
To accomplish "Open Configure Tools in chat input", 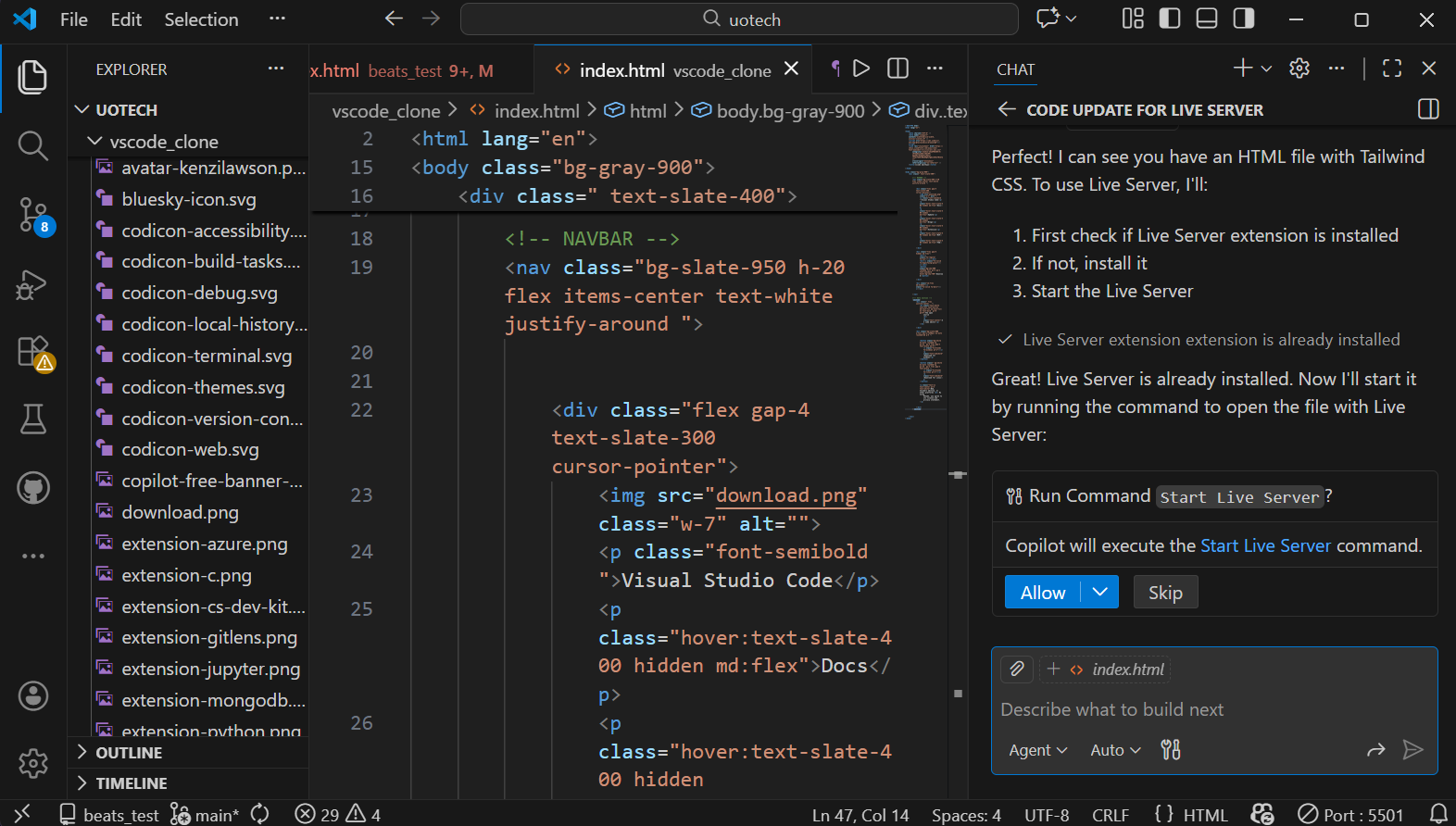I will coord(1171,750).
